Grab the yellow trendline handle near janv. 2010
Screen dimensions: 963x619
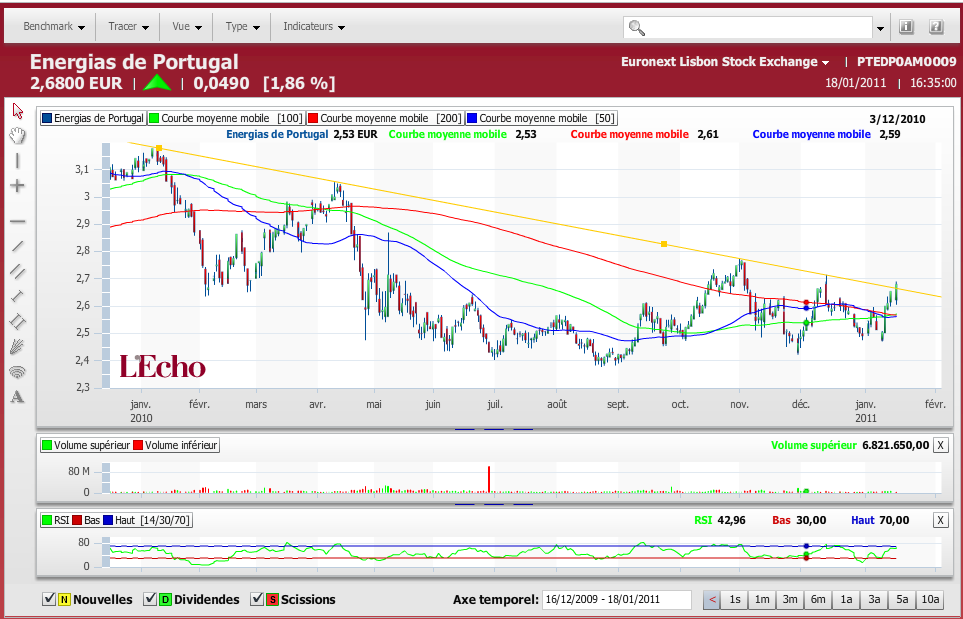coord(159,148)
